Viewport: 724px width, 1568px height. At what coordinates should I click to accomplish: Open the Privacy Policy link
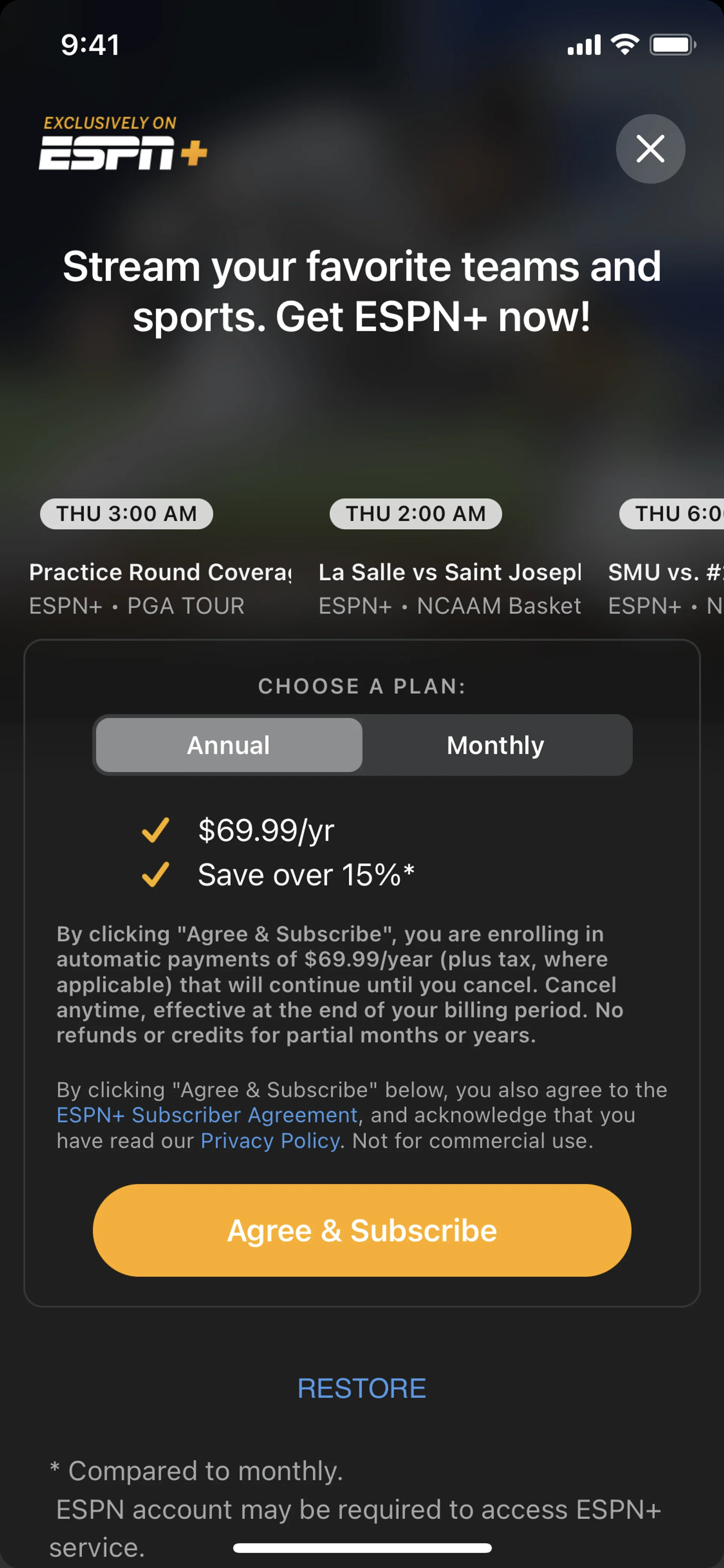(270, 1141)
